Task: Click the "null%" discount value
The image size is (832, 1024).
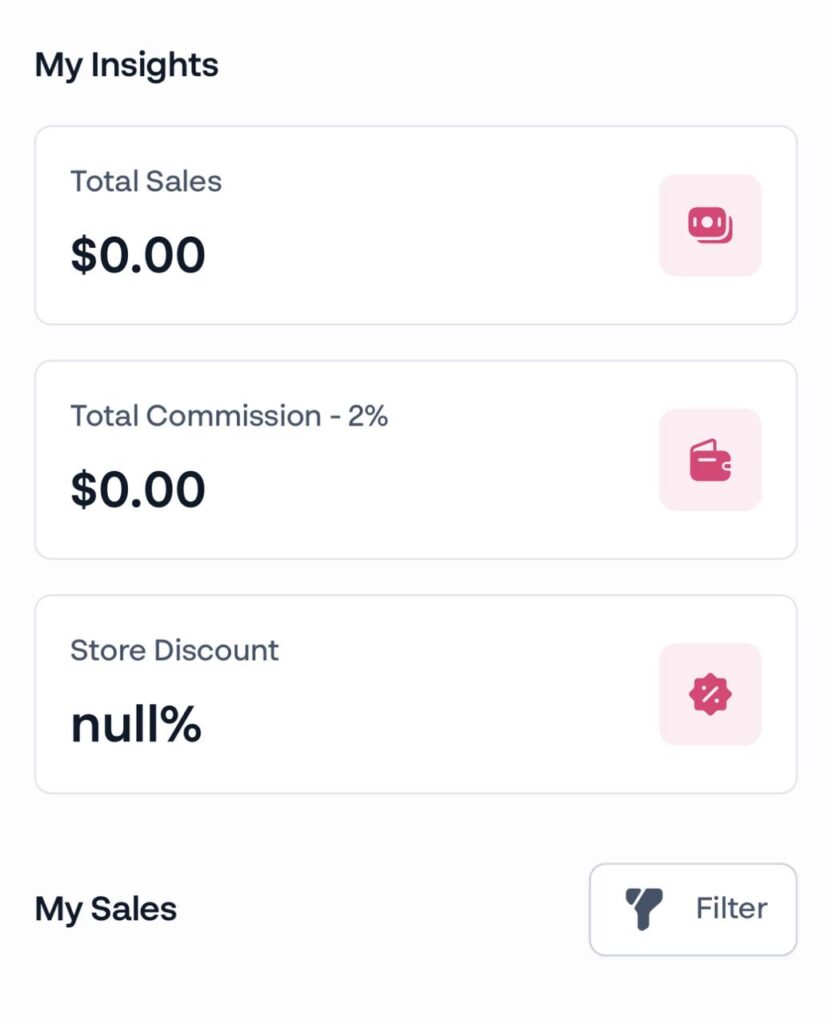Action: [x=136, y=725]
